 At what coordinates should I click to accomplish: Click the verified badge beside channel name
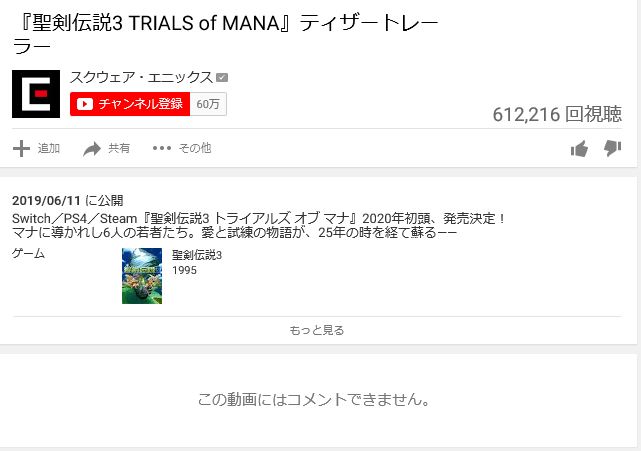(222, 77)
